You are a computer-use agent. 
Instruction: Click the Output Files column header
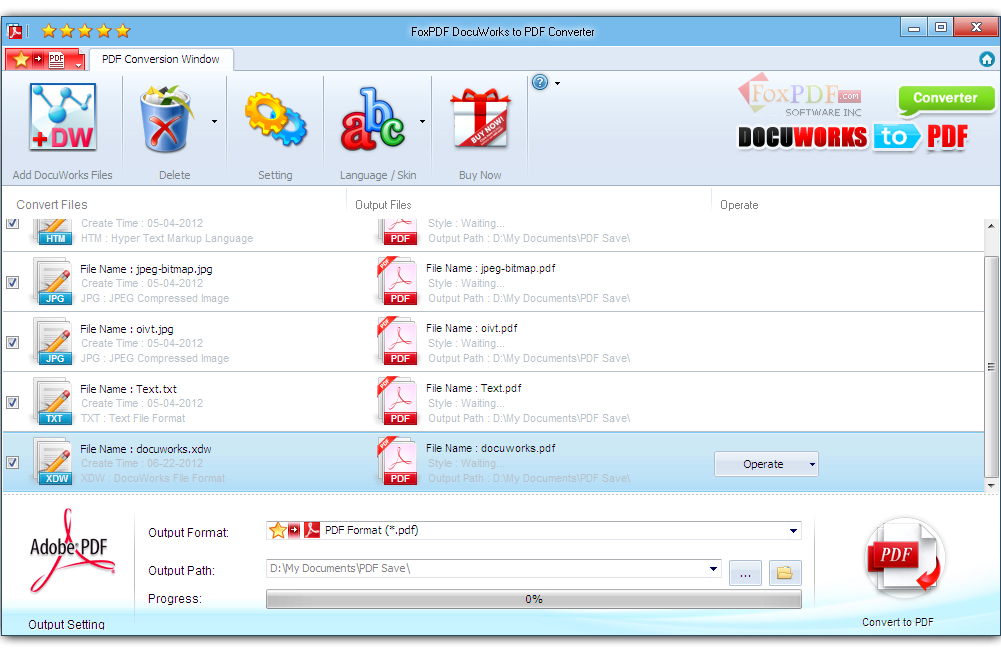[383, 204]
